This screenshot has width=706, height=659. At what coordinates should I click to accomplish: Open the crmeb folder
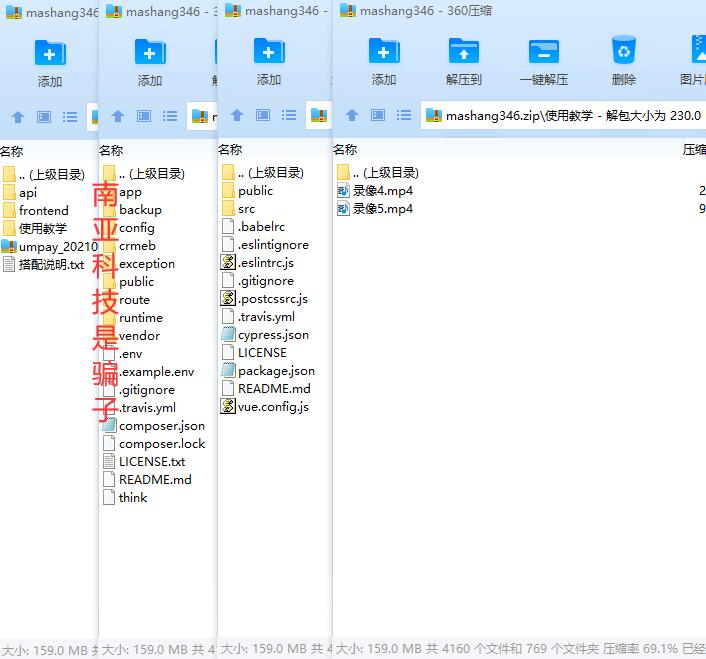[x=137, y=246]
